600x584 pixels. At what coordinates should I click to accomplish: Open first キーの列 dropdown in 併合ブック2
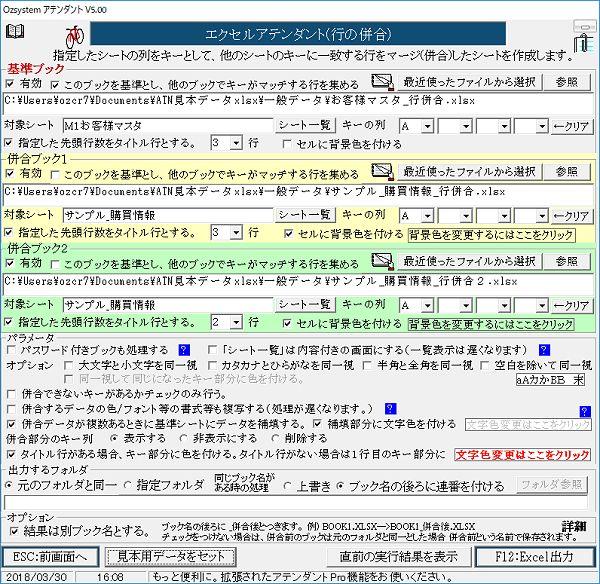point(427,305)
